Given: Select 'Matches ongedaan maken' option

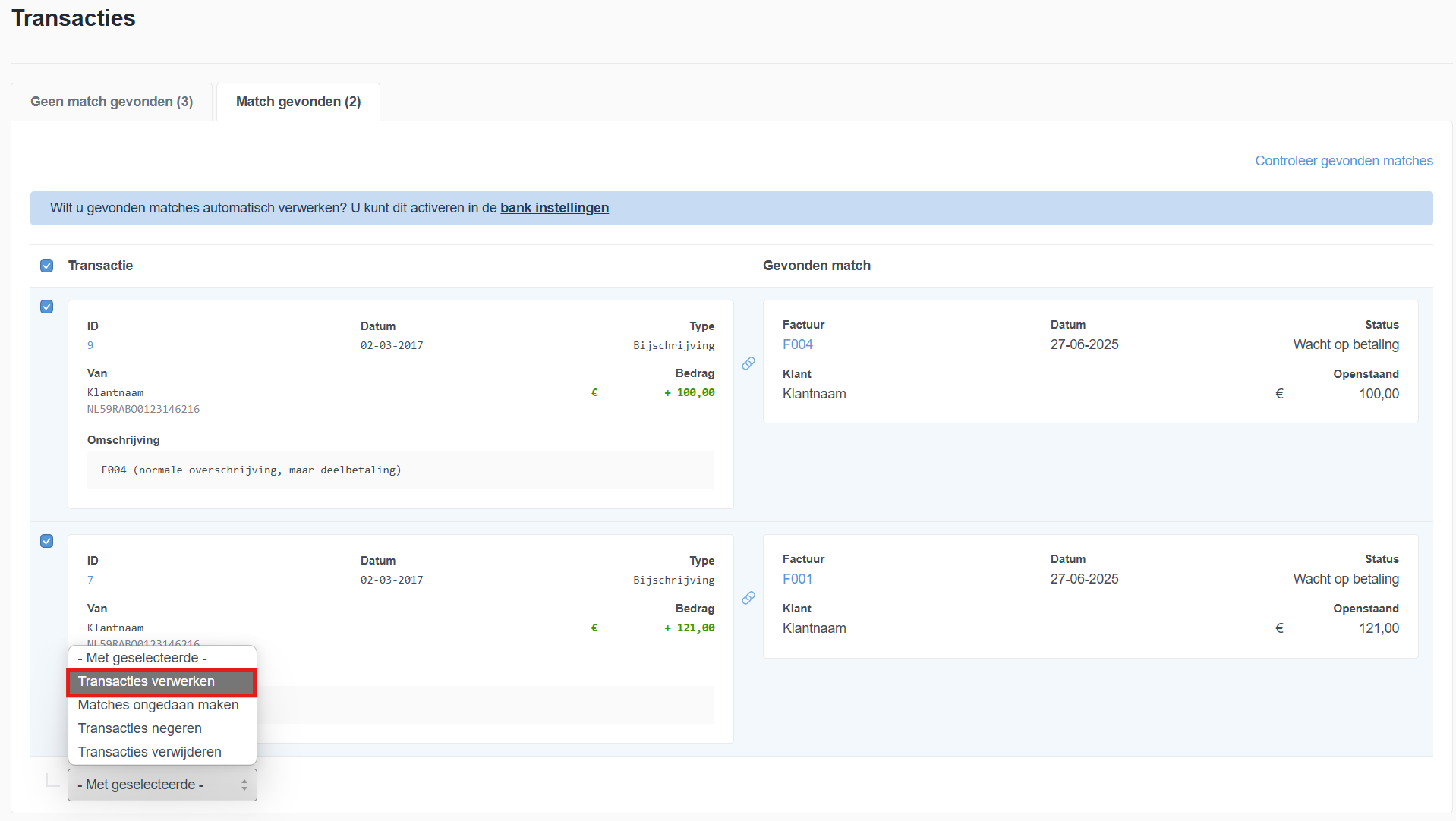Looking at the screenshot, I should point(158,705).
